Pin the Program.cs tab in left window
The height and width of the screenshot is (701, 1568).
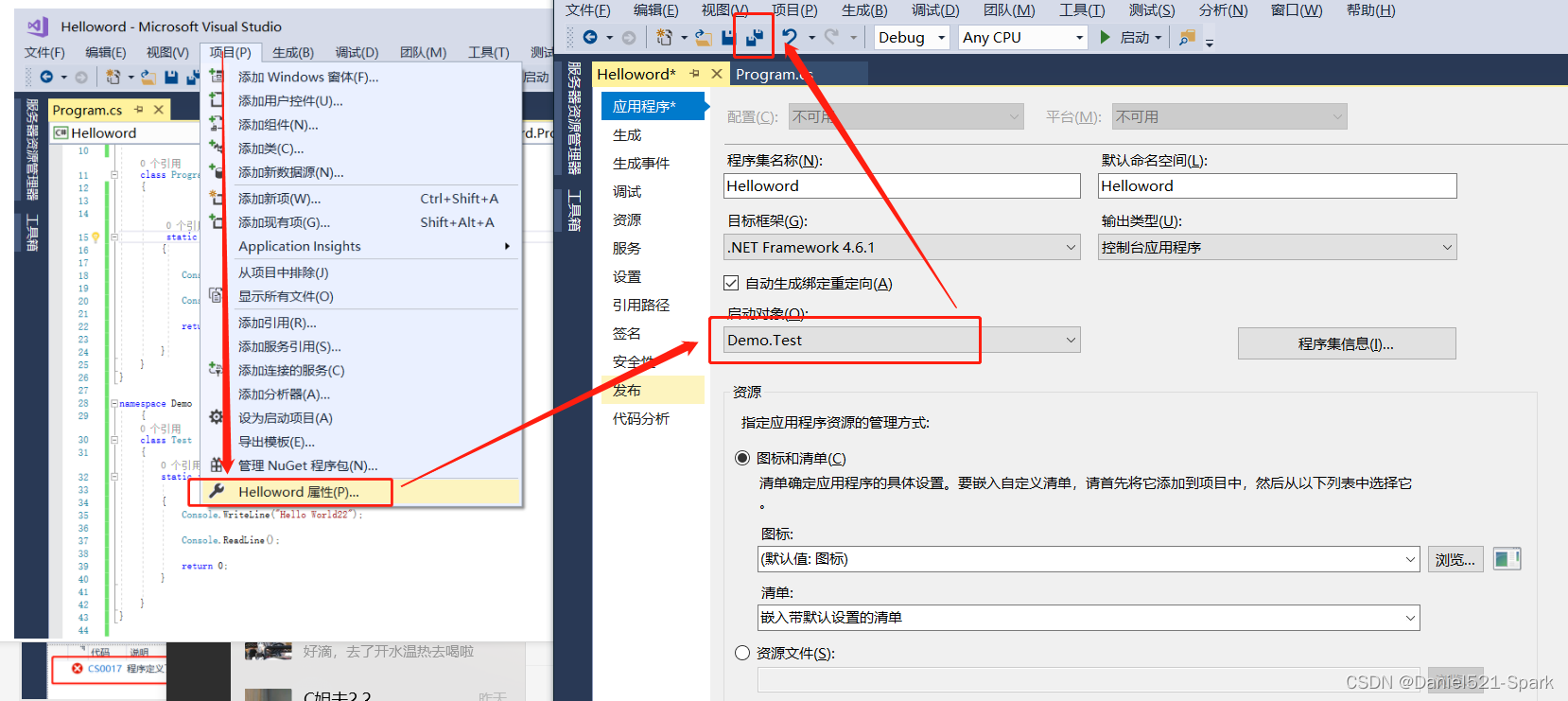[x=139, y=110]
